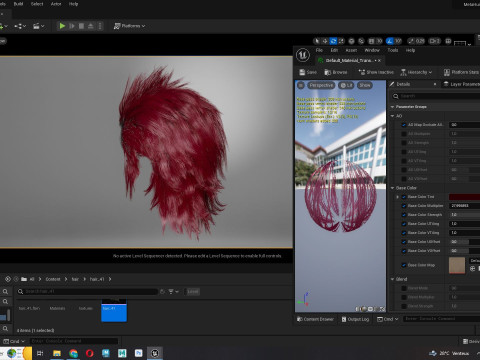Click the Content breadcrumb in content browser

click(53, 279)
